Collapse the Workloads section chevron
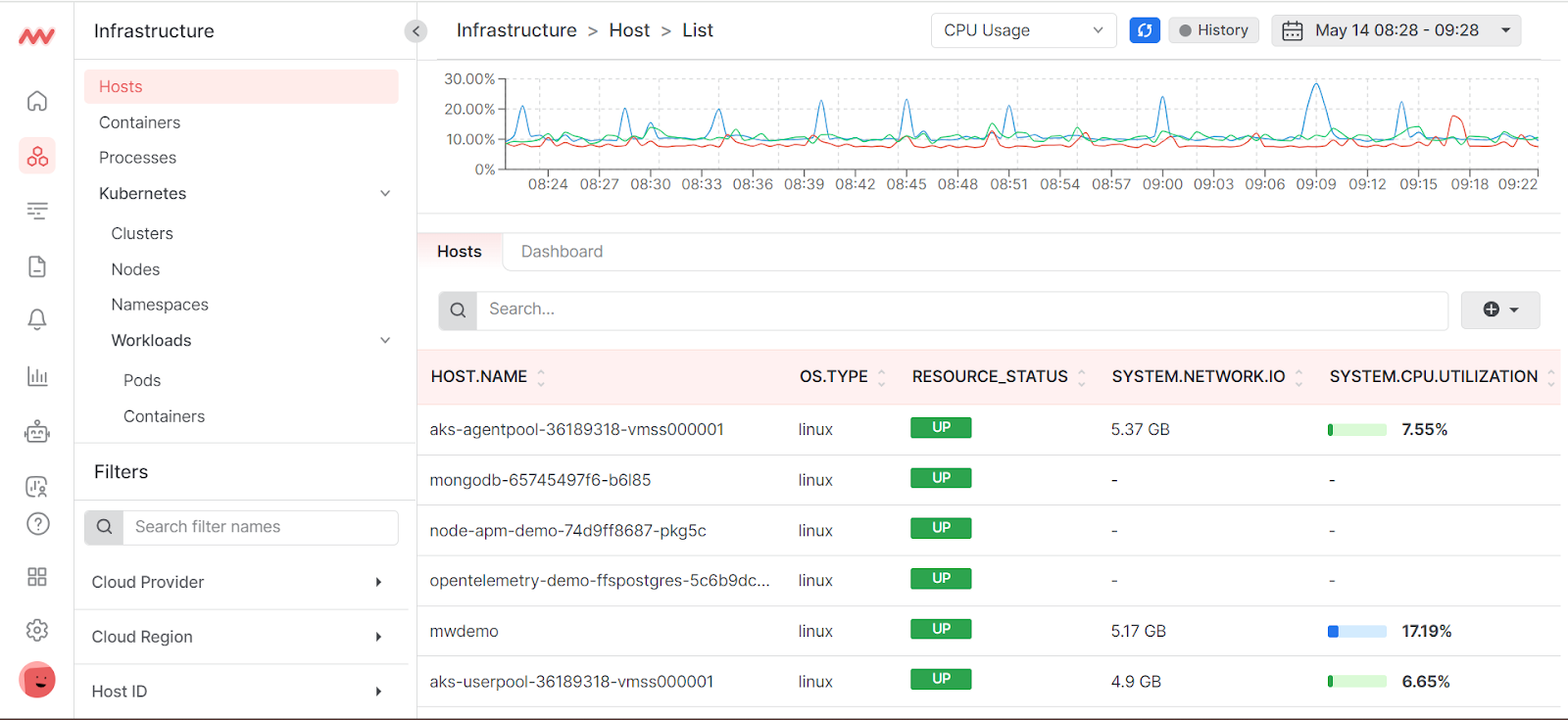Screen dimensions: 1568x720 [x=385, y=341]
